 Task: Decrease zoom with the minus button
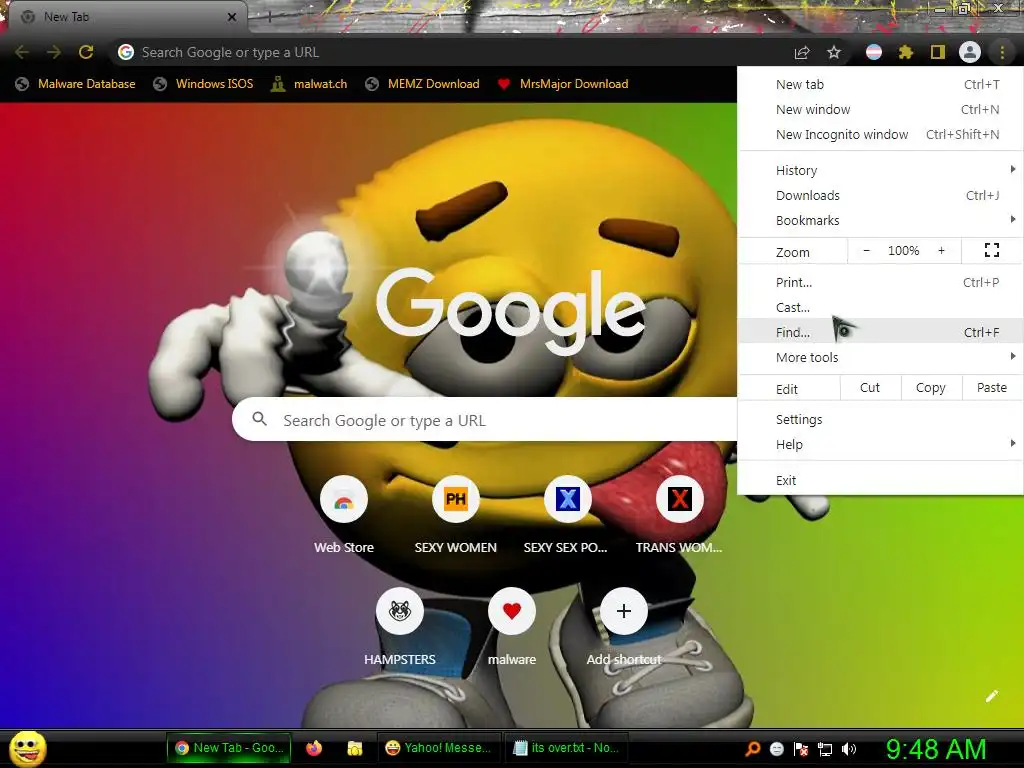click(x=867, y=250)
